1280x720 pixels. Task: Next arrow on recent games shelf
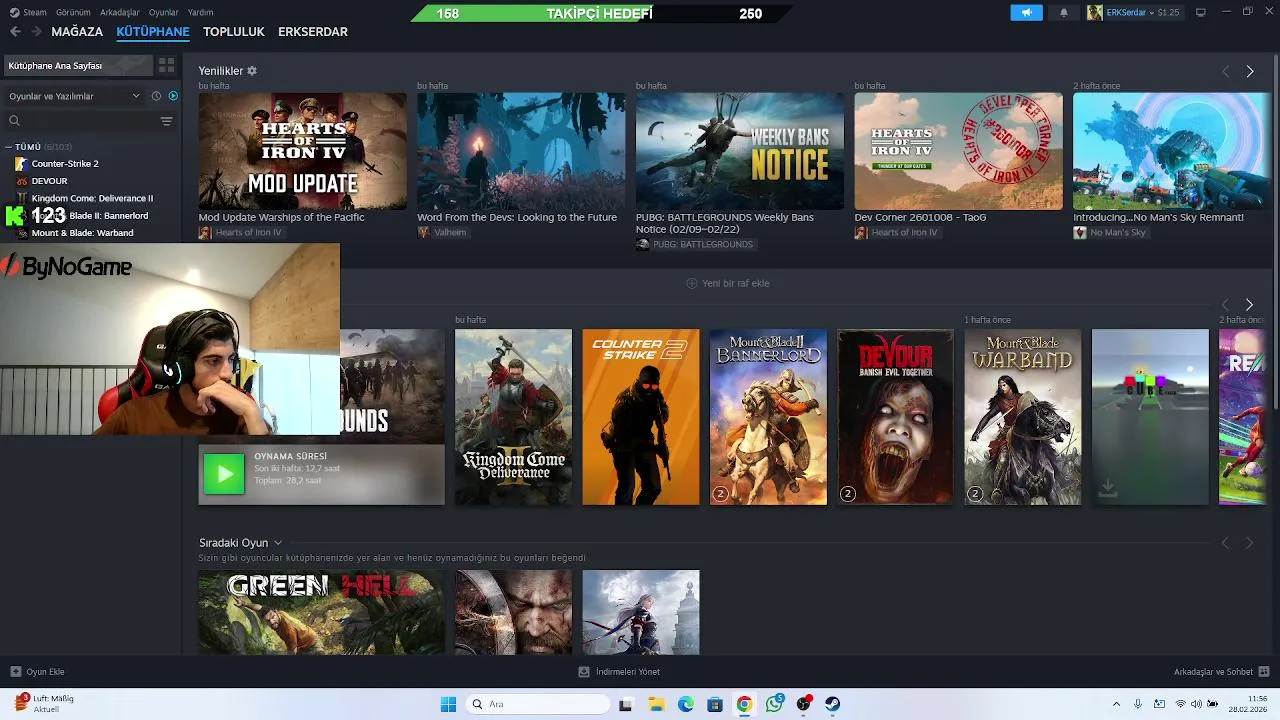pos(1250,304)
